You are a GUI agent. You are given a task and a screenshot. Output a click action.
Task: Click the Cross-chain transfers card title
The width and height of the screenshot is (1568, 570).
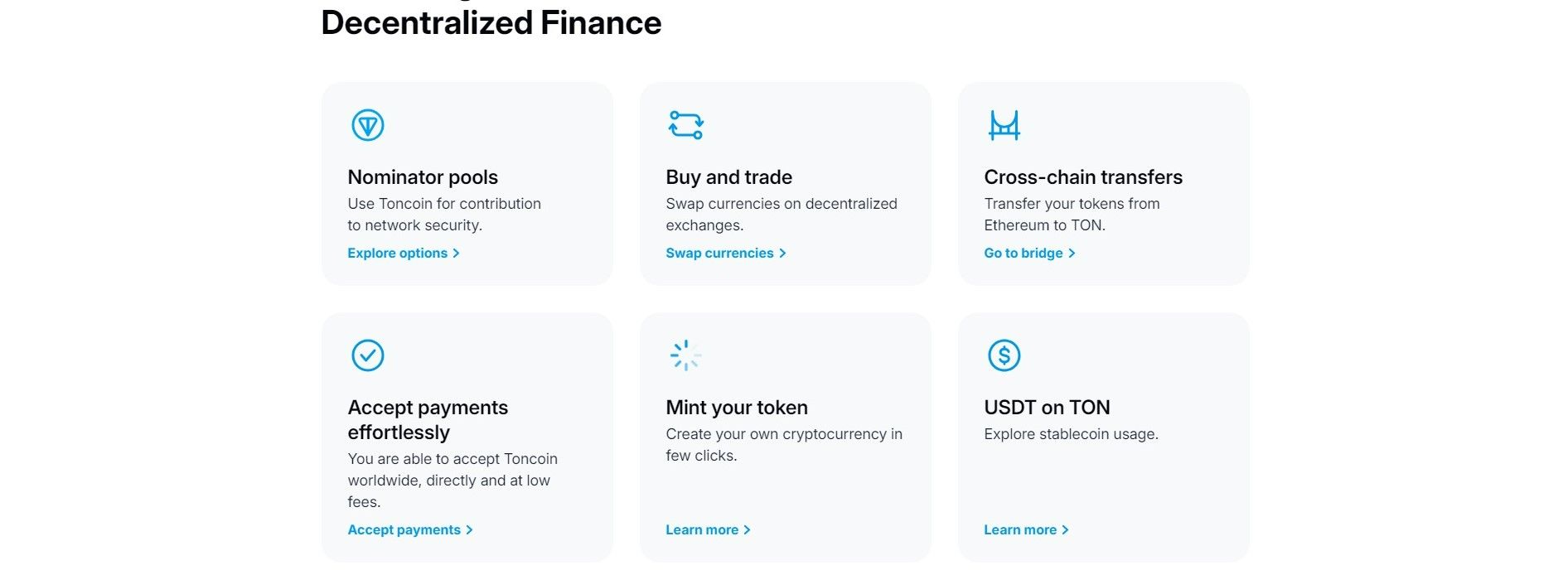pos(1082,177)
